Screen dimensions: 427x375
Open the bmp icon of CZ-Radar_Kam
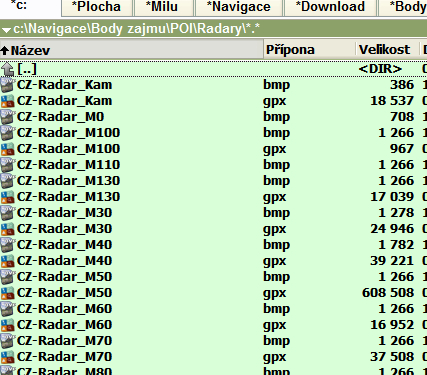coord(7,85)
